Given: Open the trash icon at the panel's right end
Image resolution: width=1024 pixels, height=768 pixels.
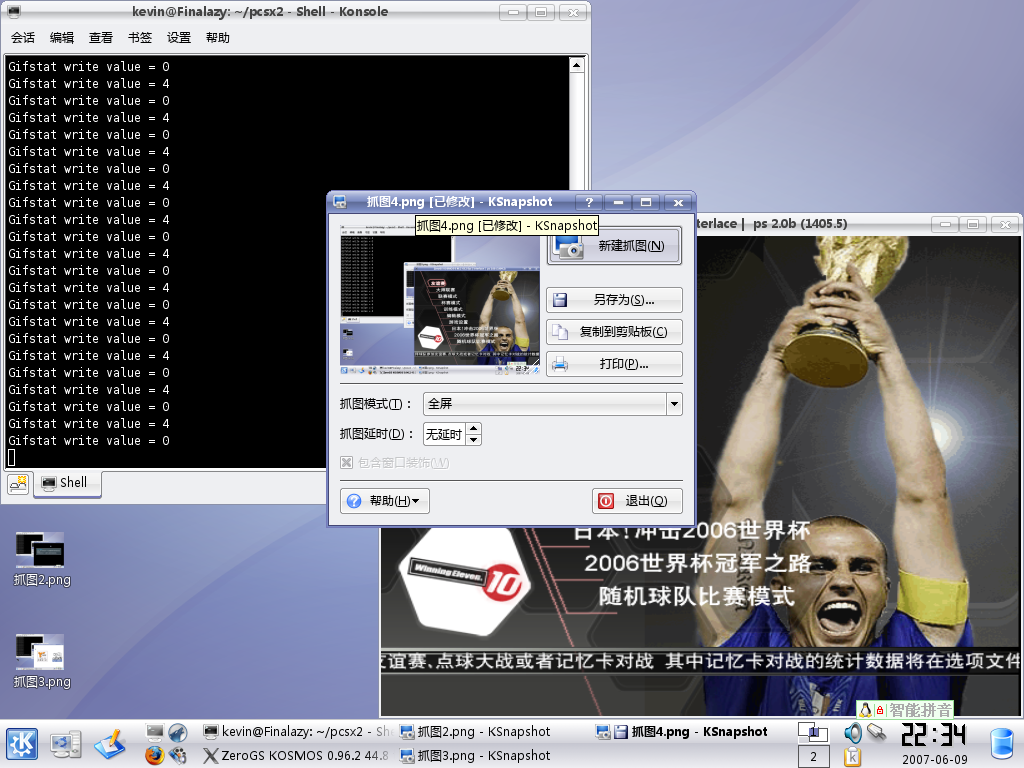Looking at the screenshot, I should (x=1002, y=744).
